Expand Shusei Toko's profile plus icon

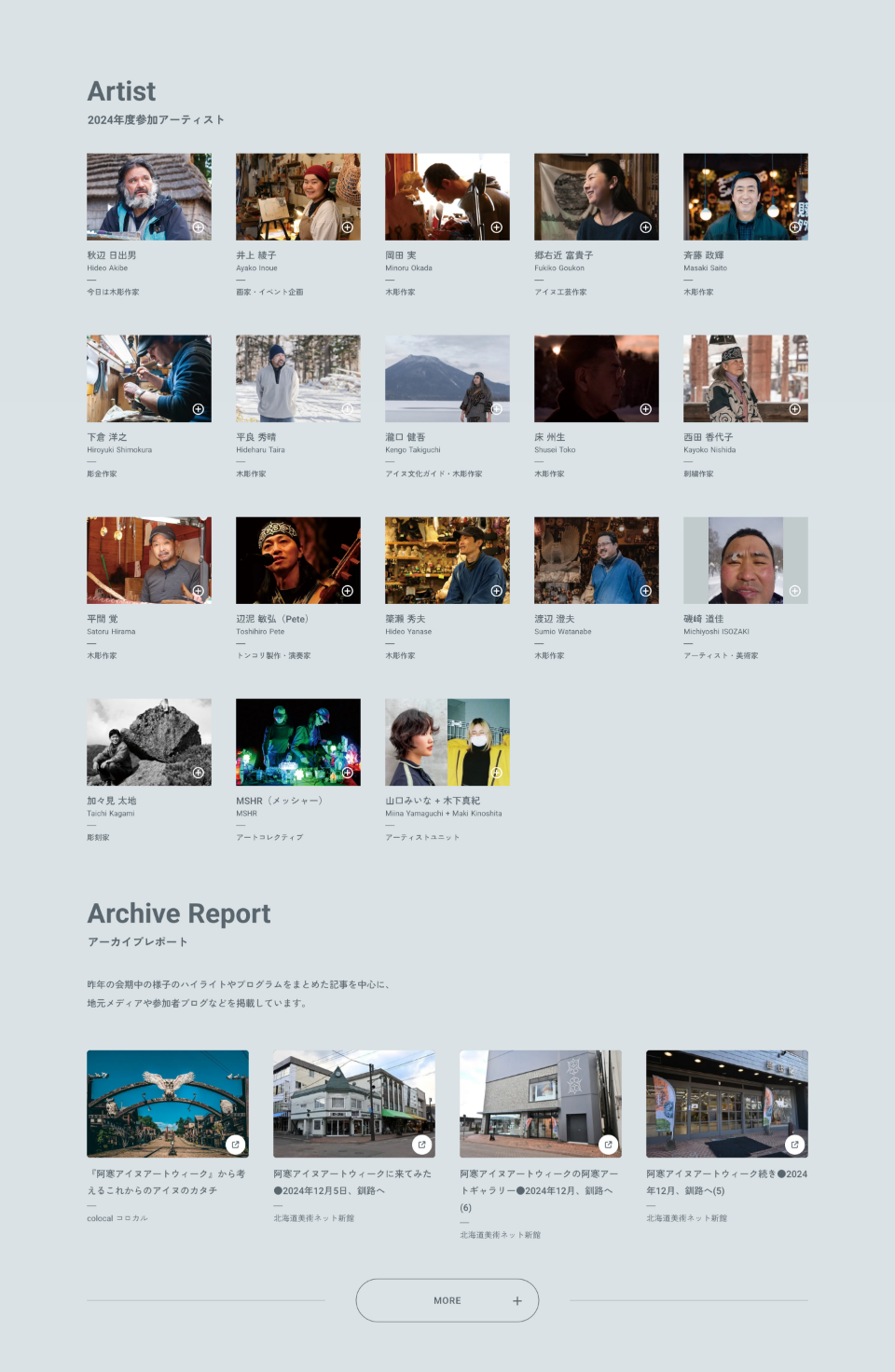click(646, 409)
